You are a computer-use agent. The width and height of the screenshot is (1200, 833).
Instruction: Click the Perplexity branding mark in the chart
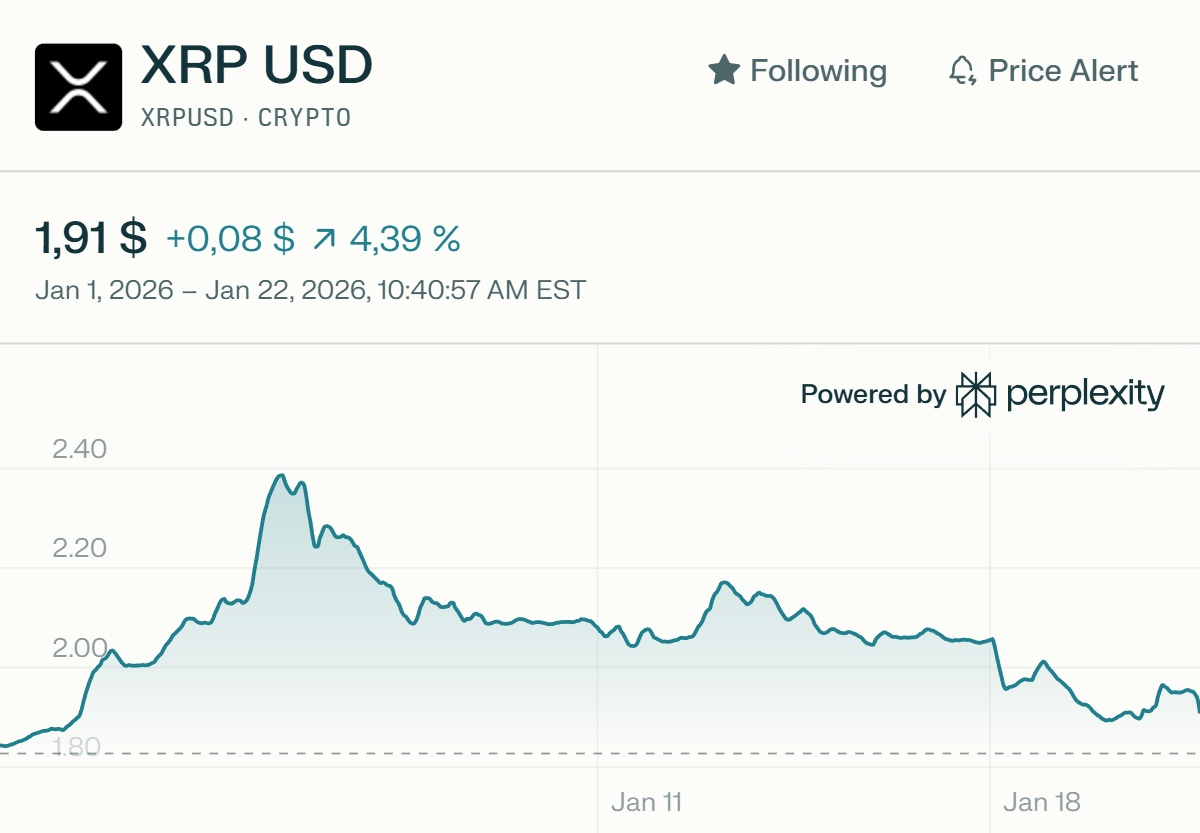975,394
